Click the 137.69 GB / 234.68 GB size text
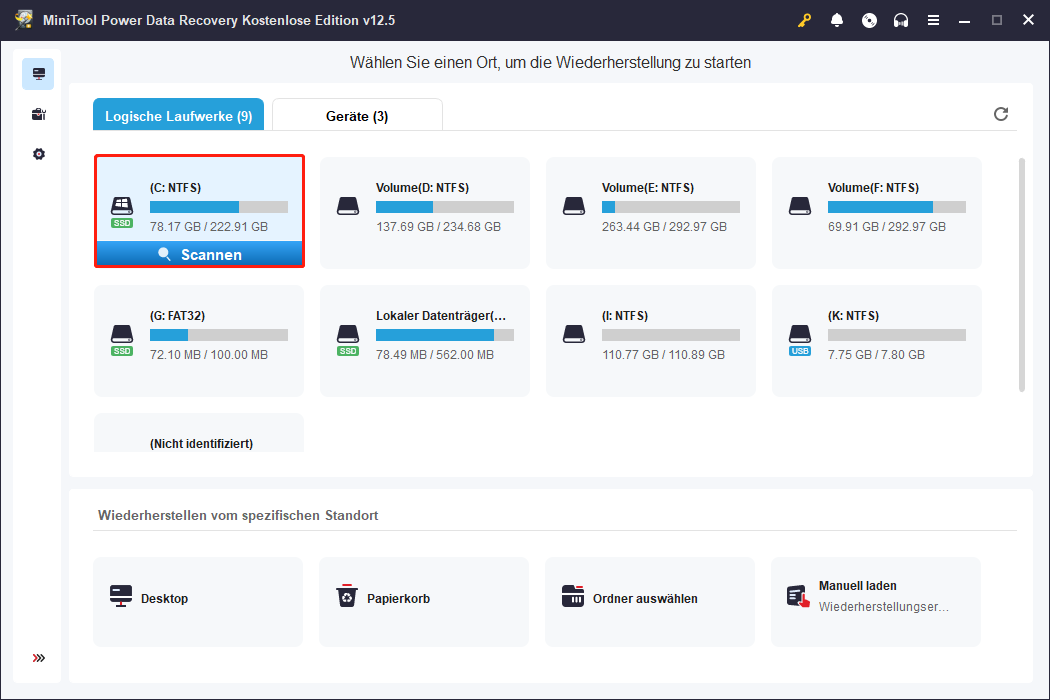Image resolution: width=1050 pixels, height=700 pixels. point(439,226)
